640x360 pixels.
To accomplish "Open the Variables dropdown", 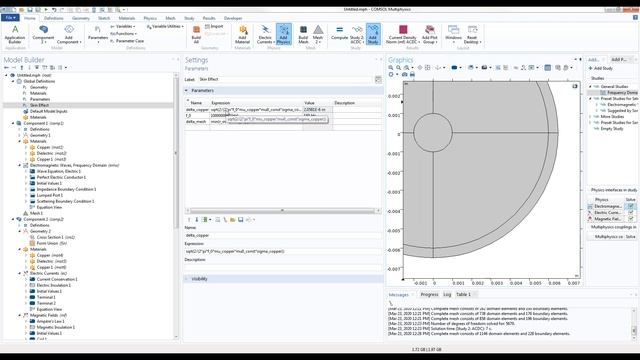I will (123, 27).
